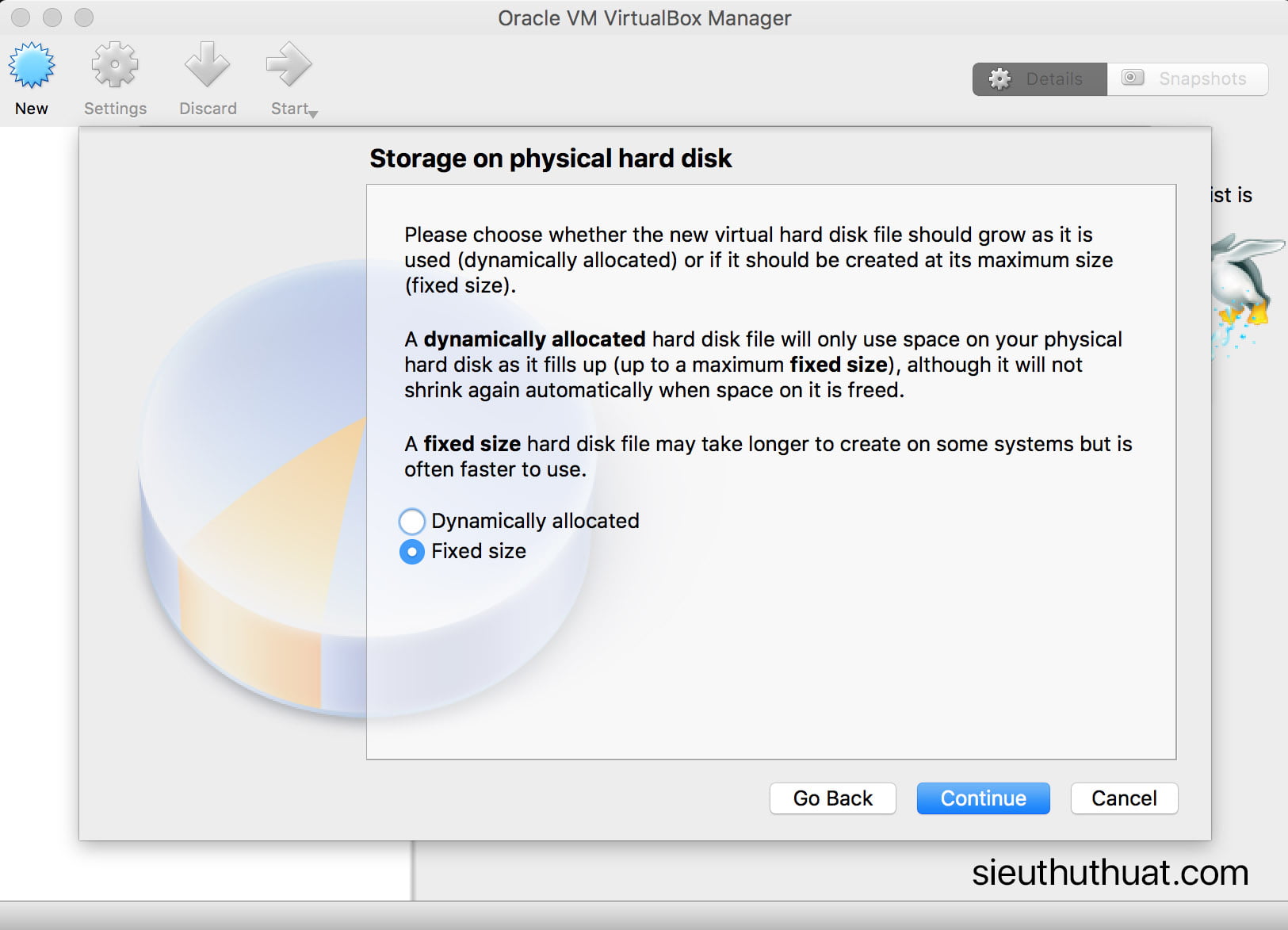Click the Start arrow icon
The height and width of the screenshot is (930, 1288).
(x=289, y=65)
